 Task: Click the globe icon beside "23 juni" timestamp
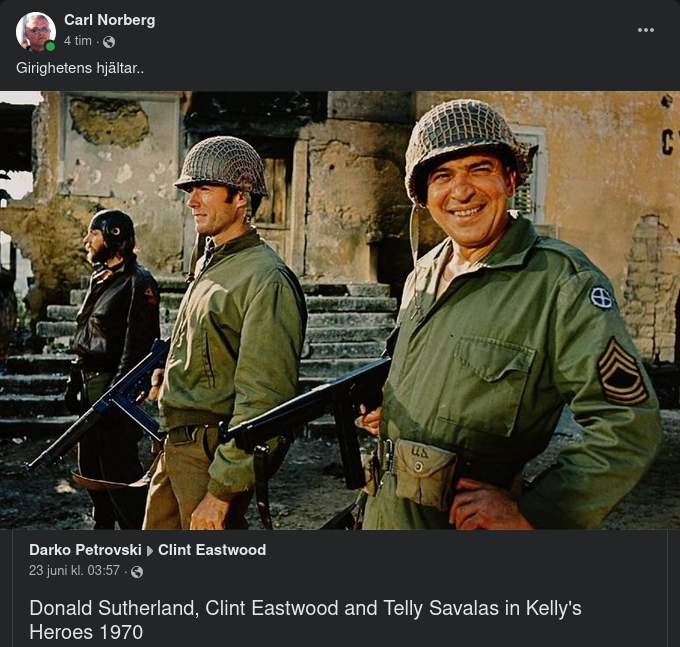click(x=137, y=572)
